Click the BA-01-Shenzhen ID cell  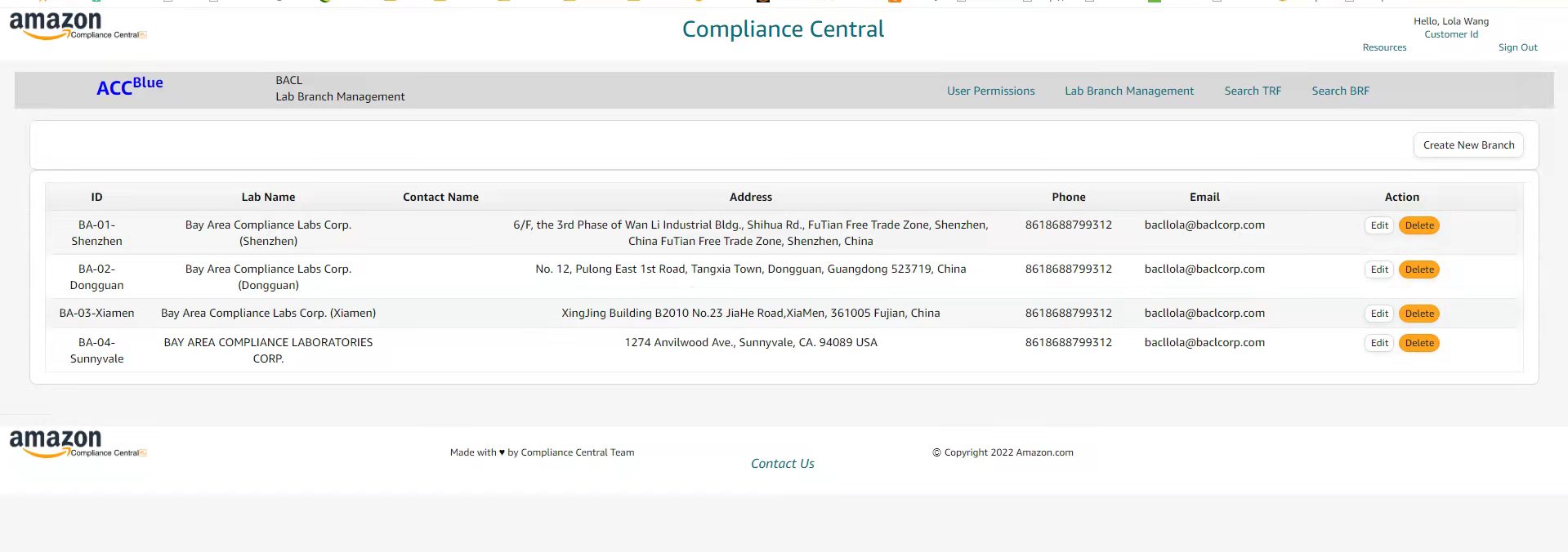click(x=96, y=233)
